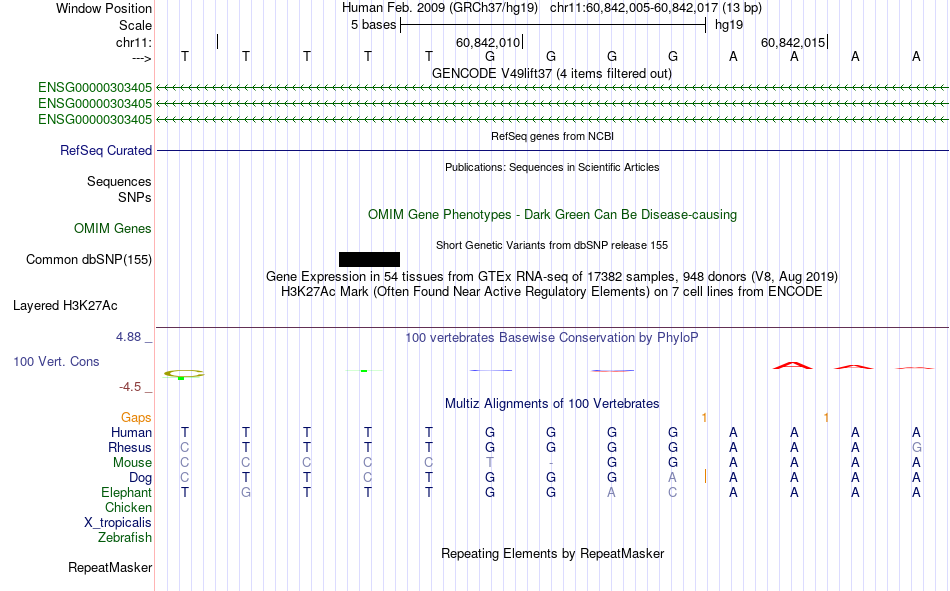Image resolution: width=950 pixels, height=591 pixels.
Task: Click the Gaps row label
Action: coord(136,417)
